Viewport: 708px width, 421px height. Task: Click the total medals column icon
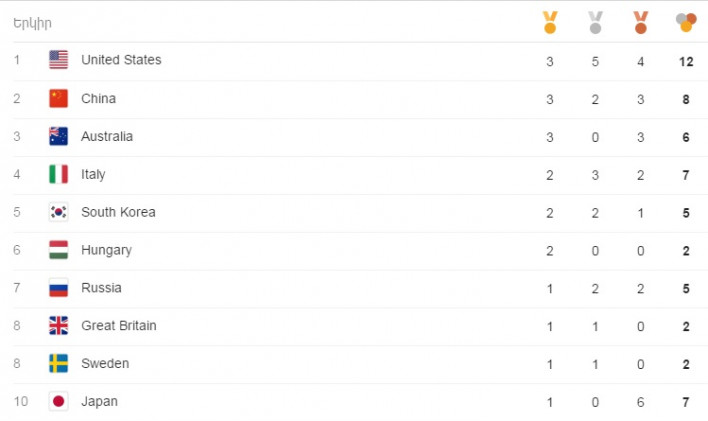click(686, 21)
